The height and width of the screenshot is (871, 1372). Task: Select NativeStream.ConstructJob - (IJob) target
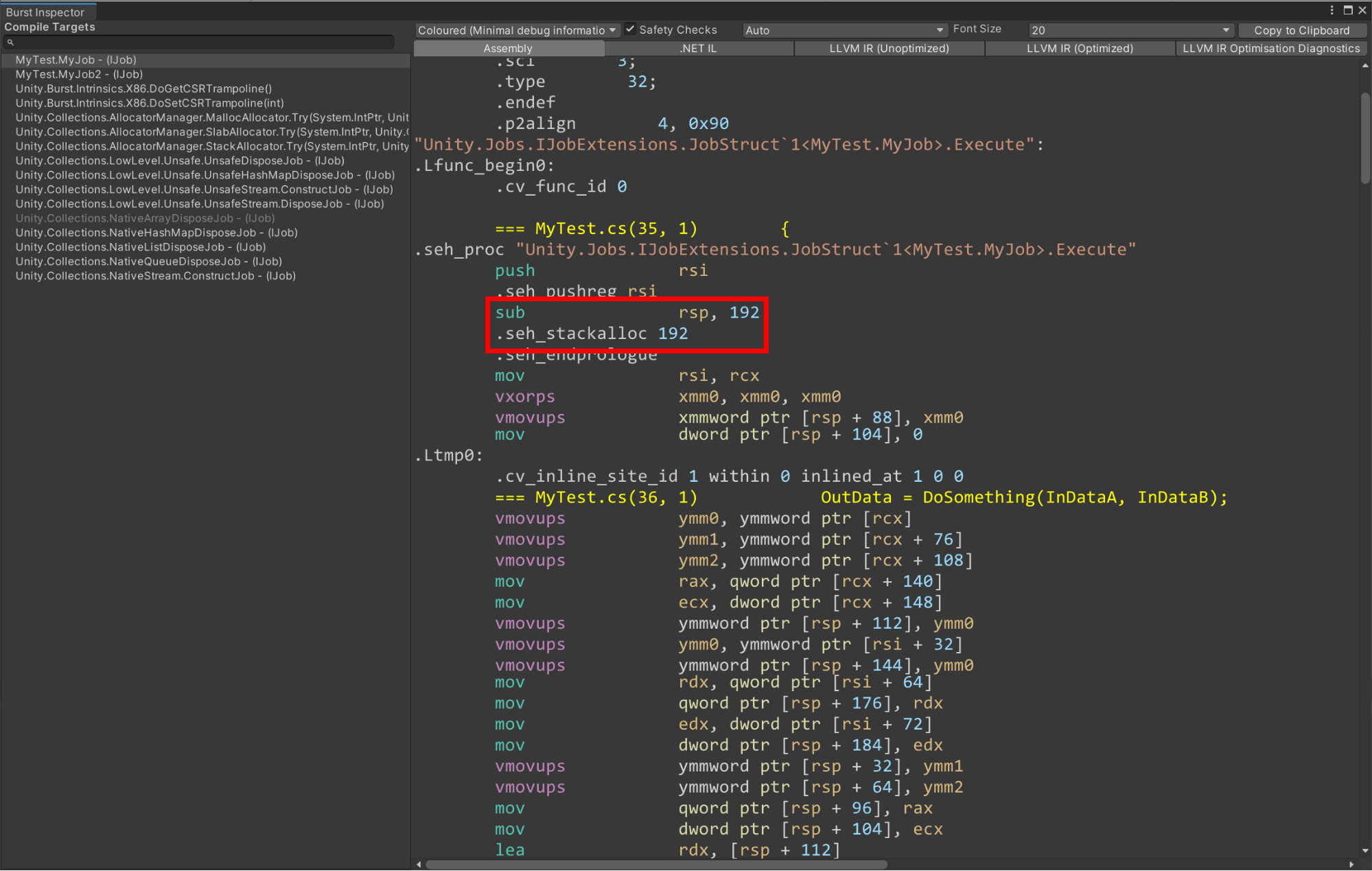[205, 276]
